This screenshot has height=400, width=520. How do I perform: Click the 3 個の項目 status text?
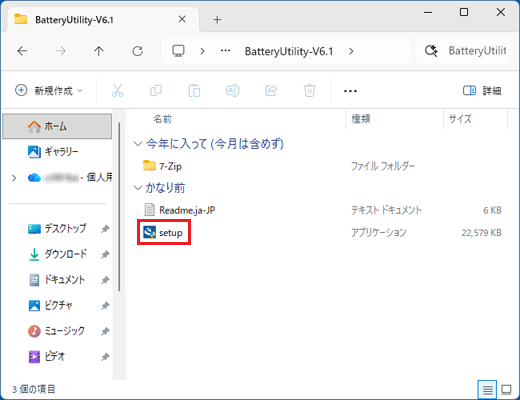[34, 389]
